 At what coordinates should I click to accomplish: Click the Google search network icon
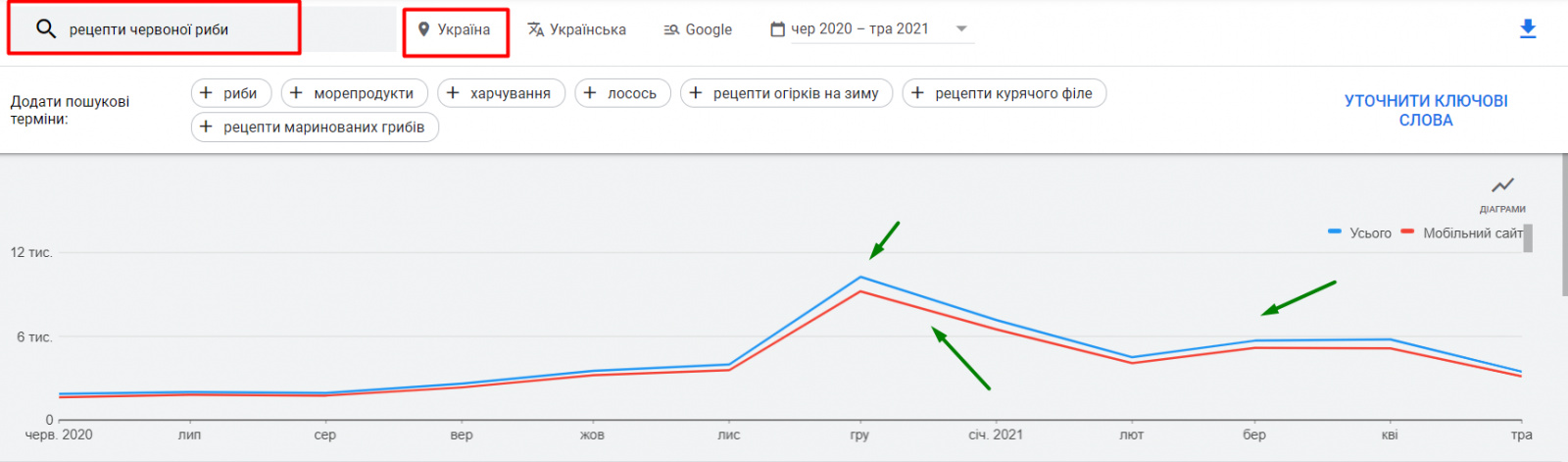[671, 29]
